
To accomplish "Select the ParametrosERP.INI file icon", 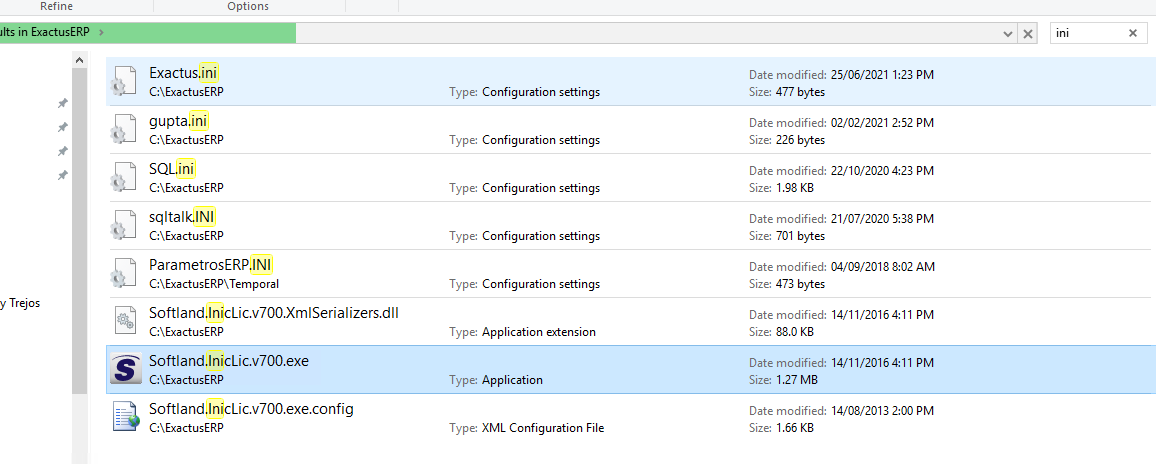I will click(123, 274).
